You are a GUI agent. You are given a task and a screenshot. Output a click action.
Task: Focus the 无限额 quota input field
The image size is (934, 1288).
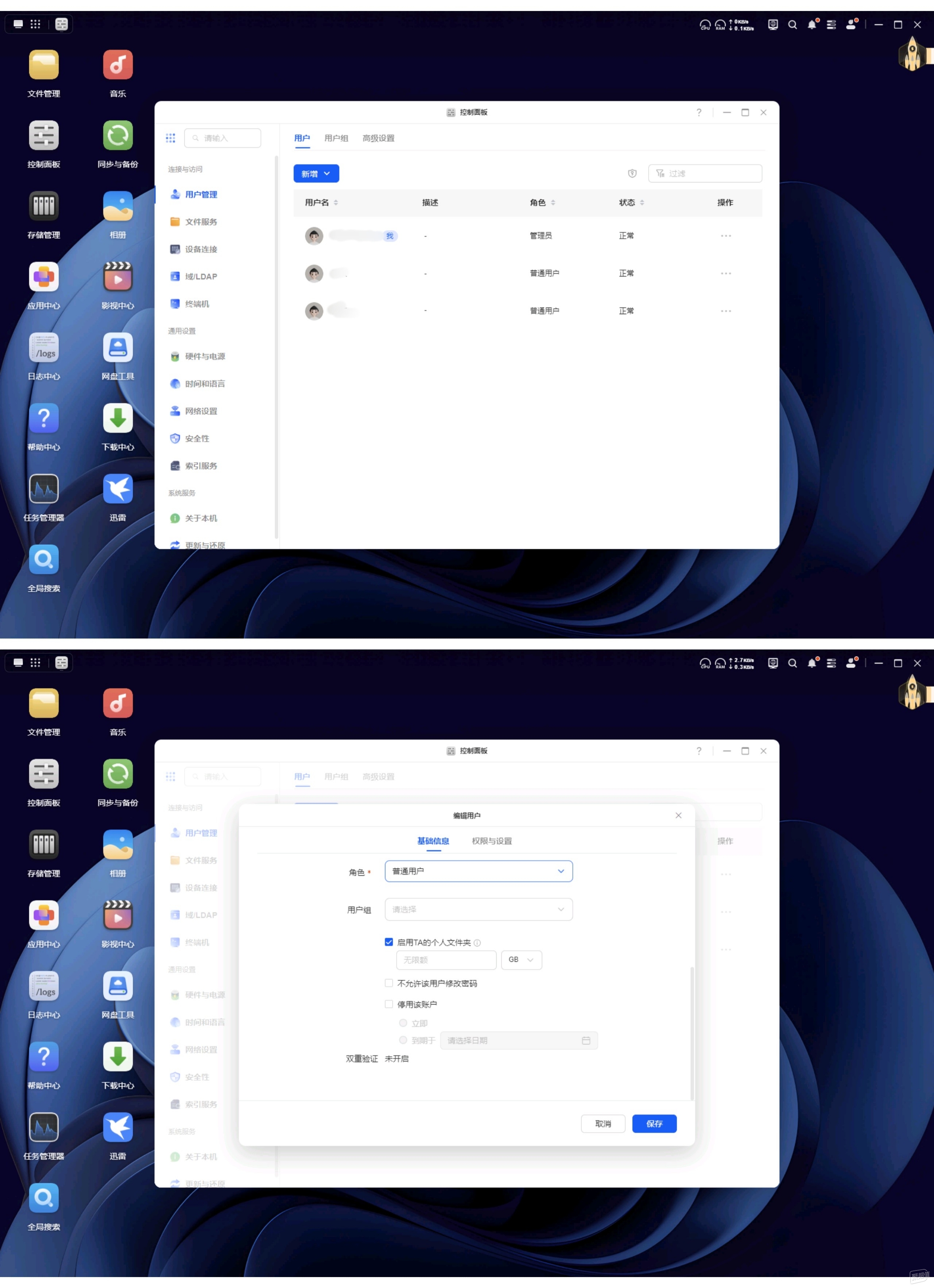tap(447, 960)
